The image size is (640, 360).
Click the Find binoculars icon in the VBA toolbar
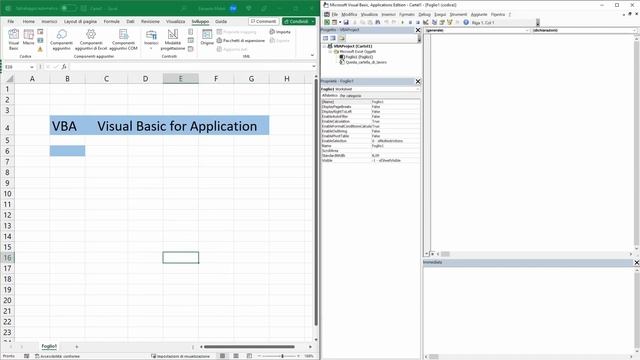[x=378, y=22]
